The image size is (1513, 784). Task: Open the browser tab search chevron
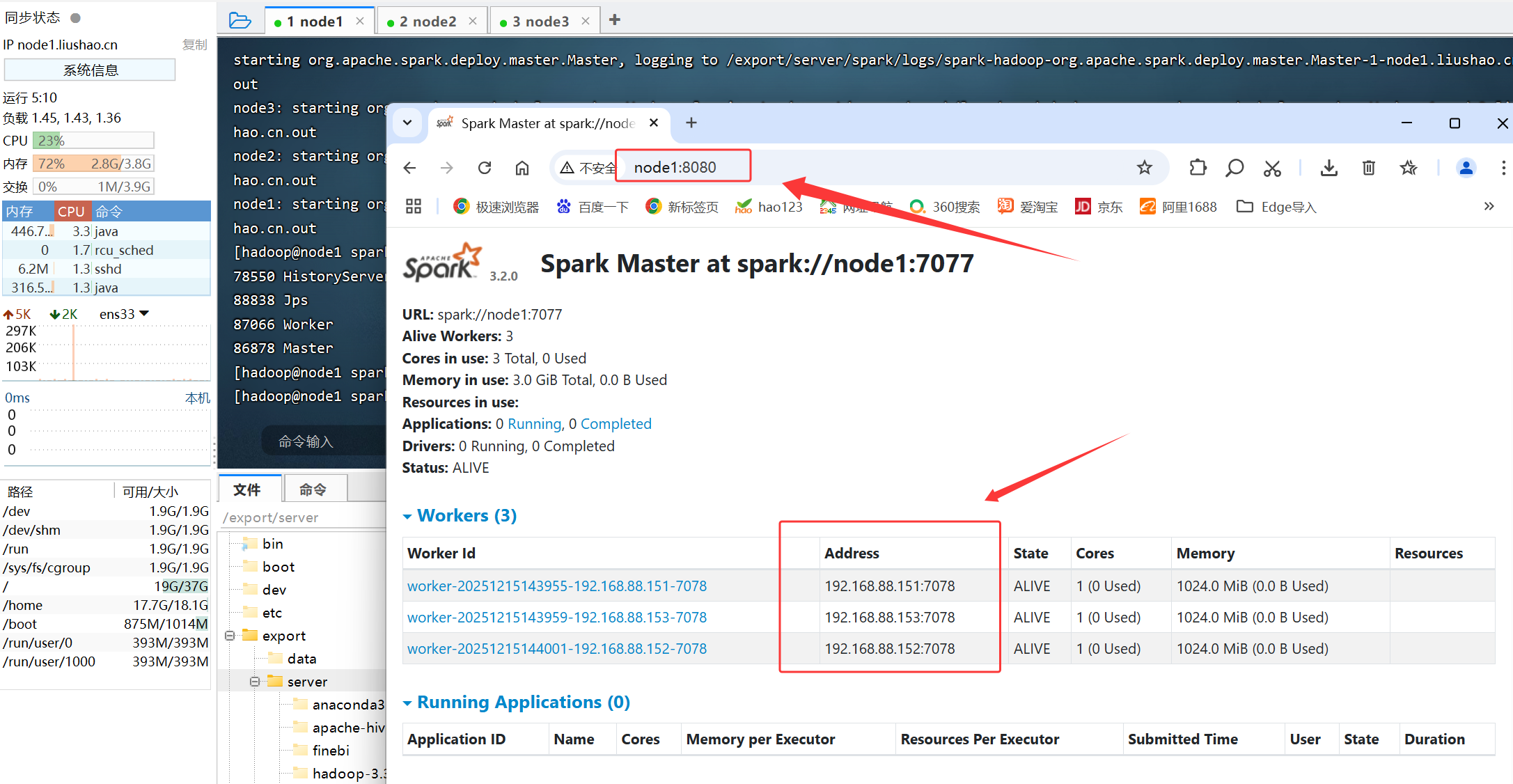(407, 123)
